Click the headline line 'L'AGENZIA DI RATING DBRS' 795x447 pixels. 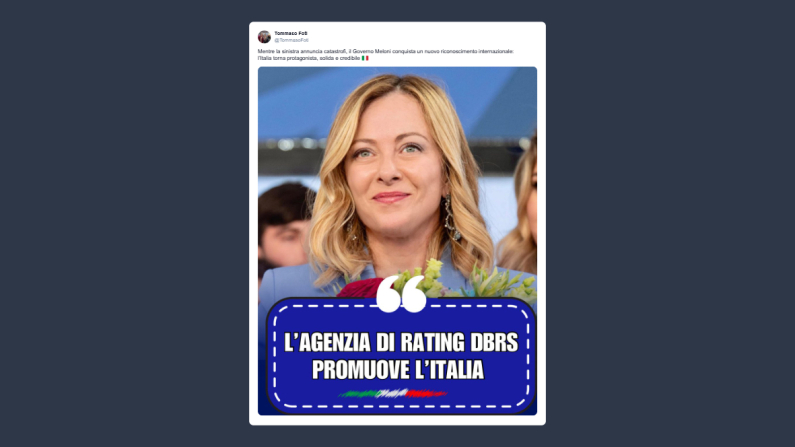point(401,342)
